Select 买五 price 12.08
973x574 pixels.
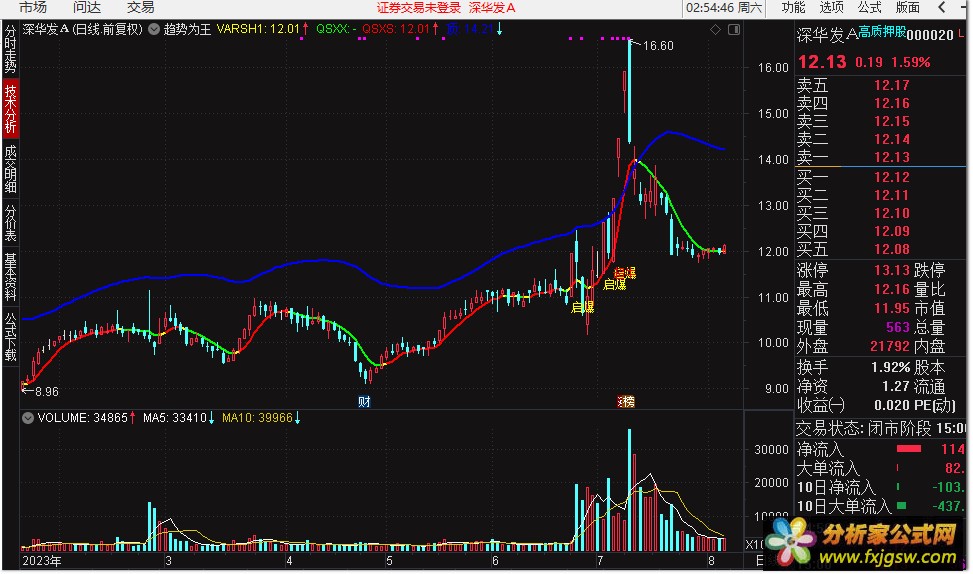coord(892,249)
